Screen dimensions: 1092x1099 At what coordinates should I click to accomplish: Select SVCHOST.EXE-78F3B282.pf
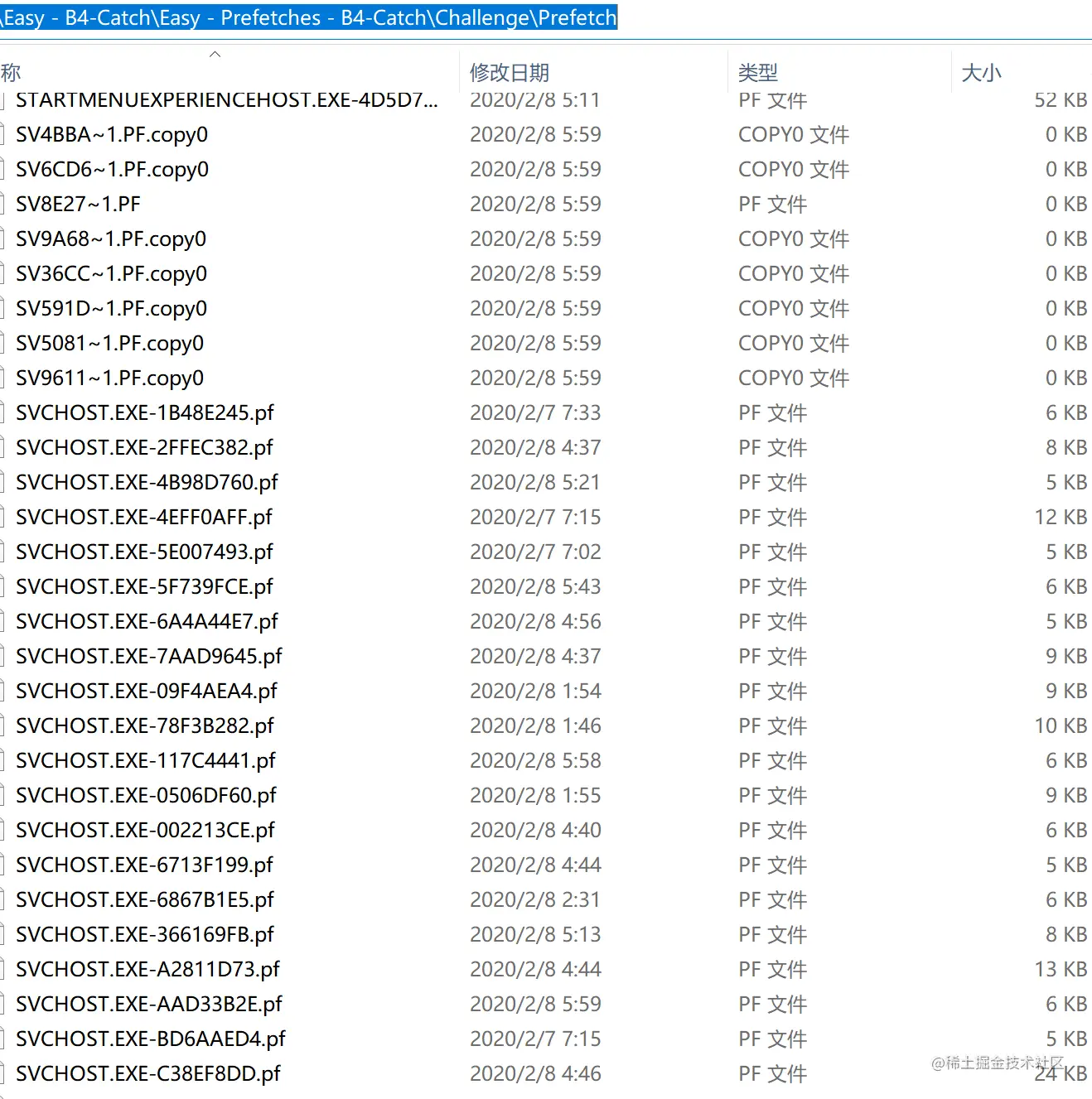pyautogui.click(x=145, y=726)
